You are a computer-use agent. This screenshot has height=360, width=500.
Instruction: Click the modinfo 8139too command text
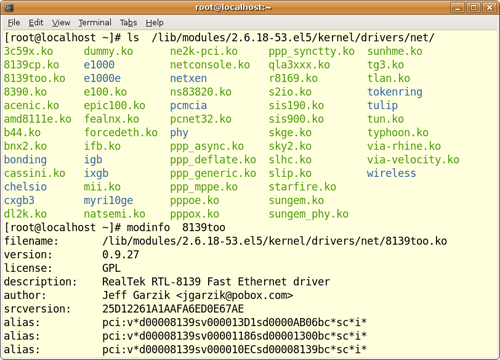(x=176, y=228)
